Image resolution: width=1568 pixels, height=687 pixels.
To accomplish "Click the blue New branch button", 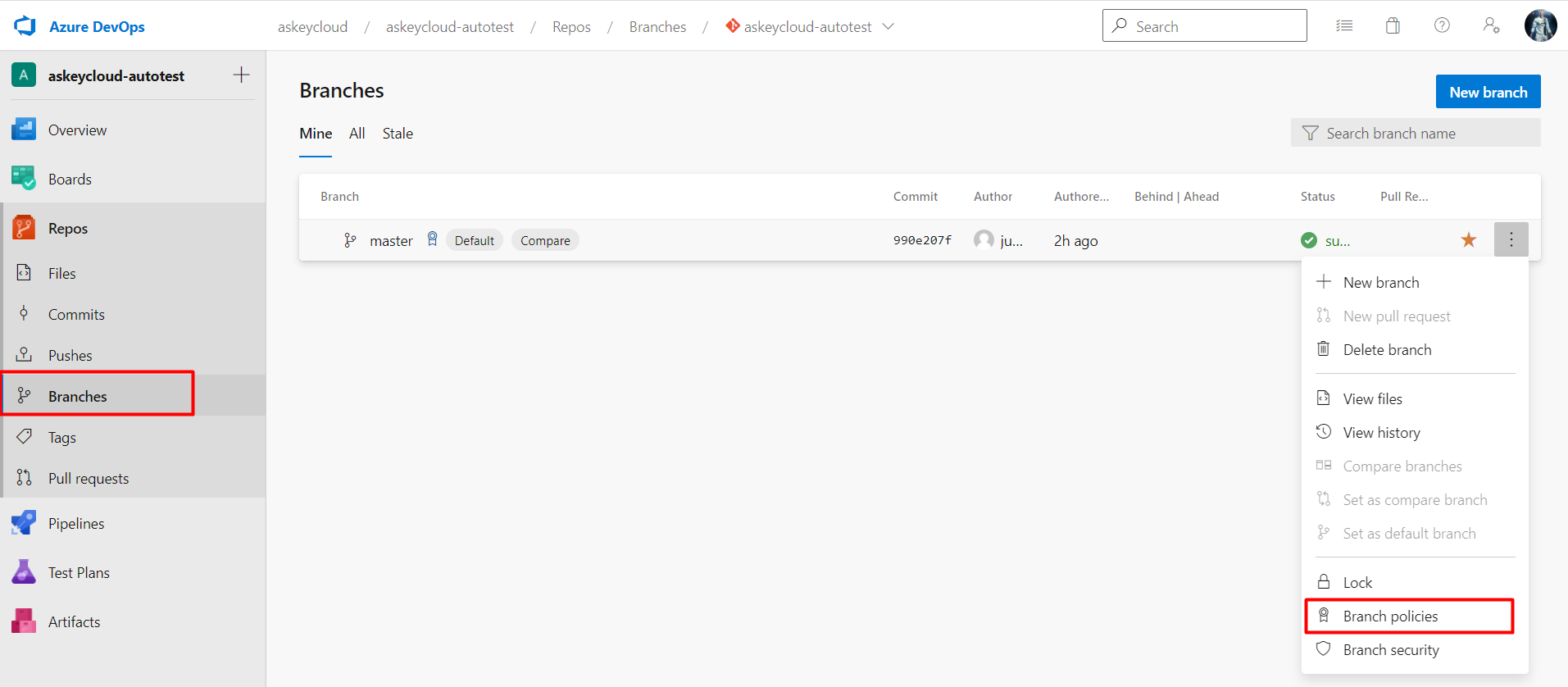I will click(1488, 92).
